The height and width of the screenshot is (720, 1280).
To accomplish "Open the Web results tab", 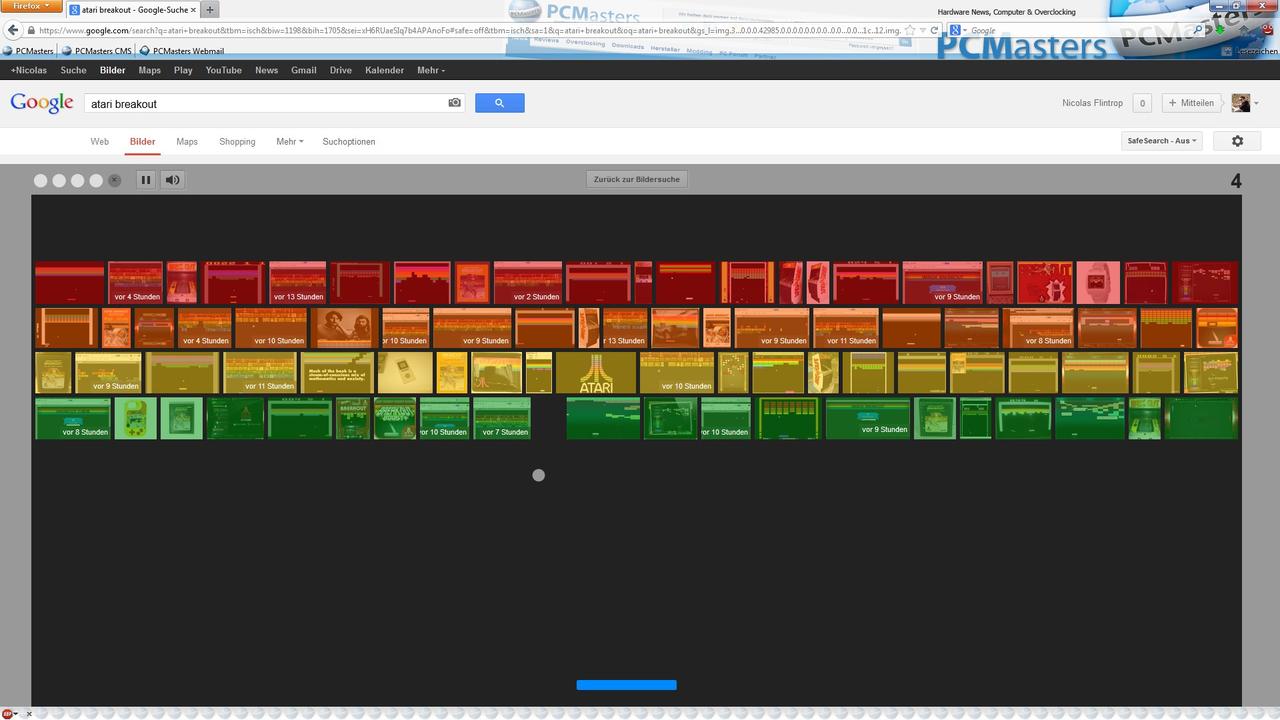I will click(x=100, y=142).
